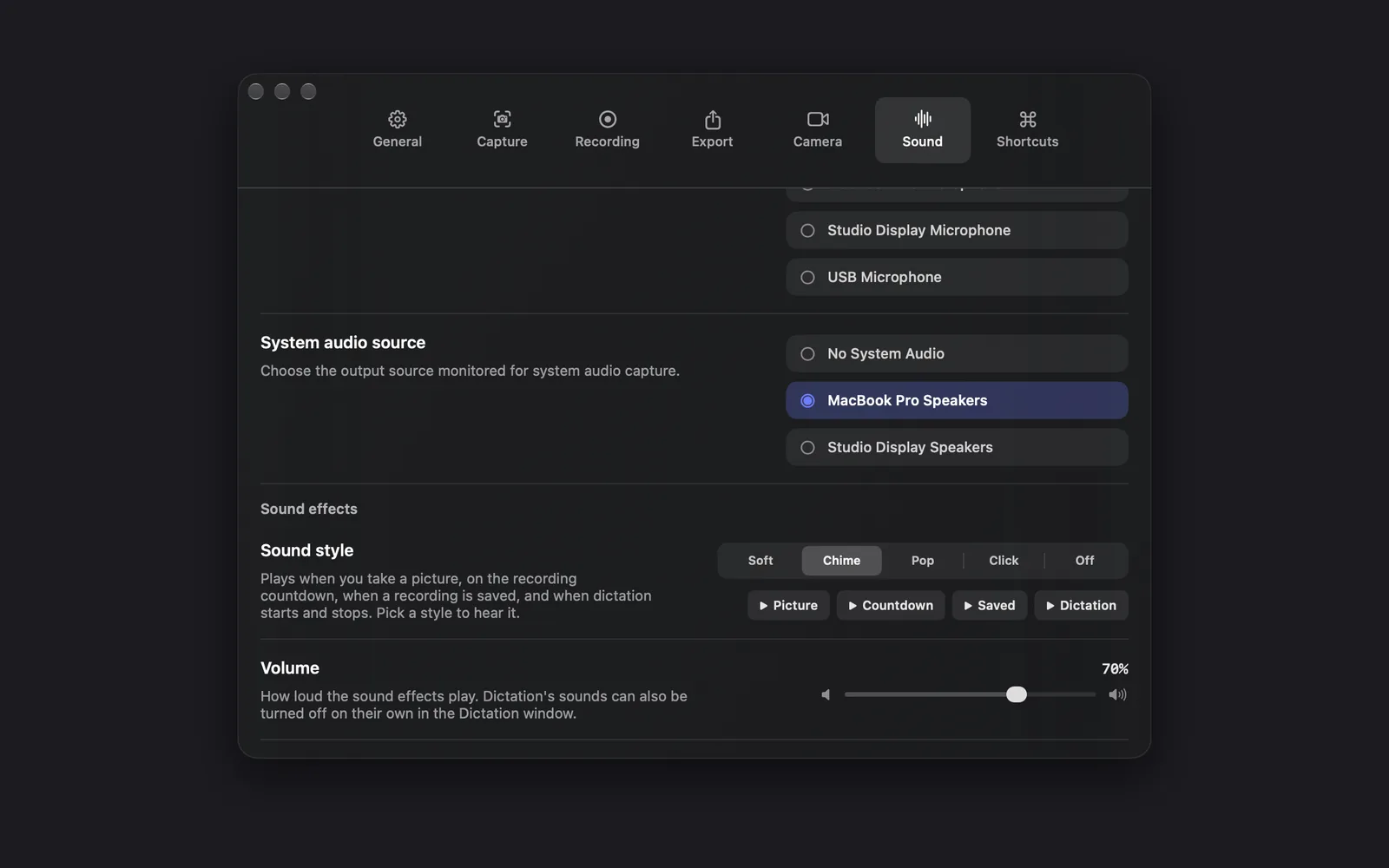Open the Camera video icon tab
This screenshot has width=1389, height=868.
point(818,119)
